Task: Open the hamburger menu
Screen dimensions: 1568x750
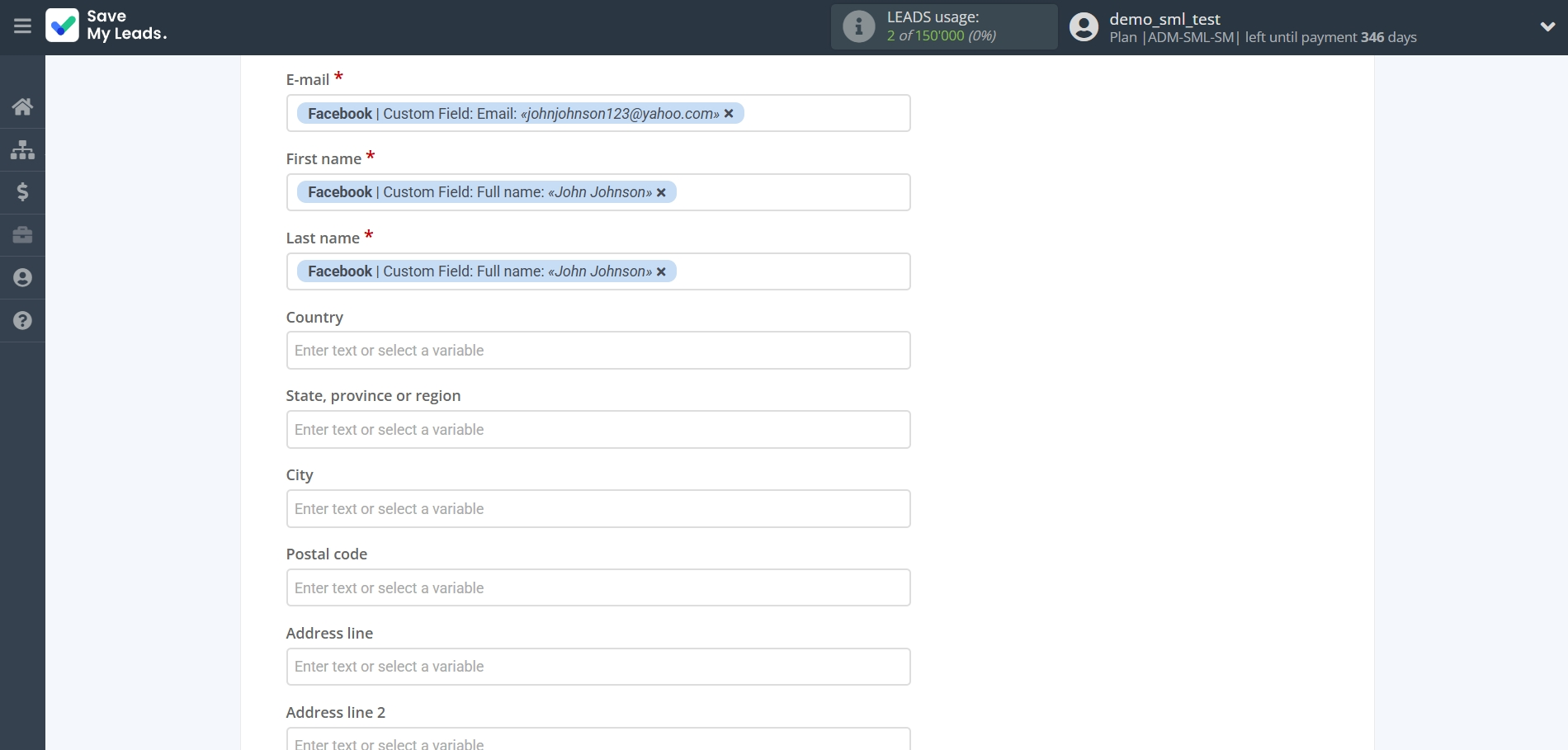Action: 22,26
